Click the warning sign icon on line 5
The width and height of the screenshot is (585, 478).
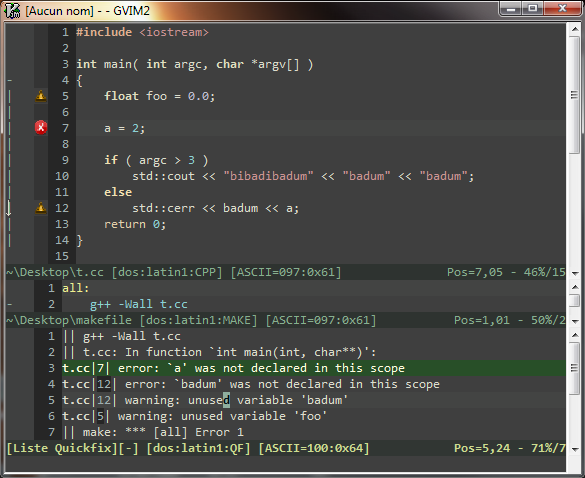(41, 96)
